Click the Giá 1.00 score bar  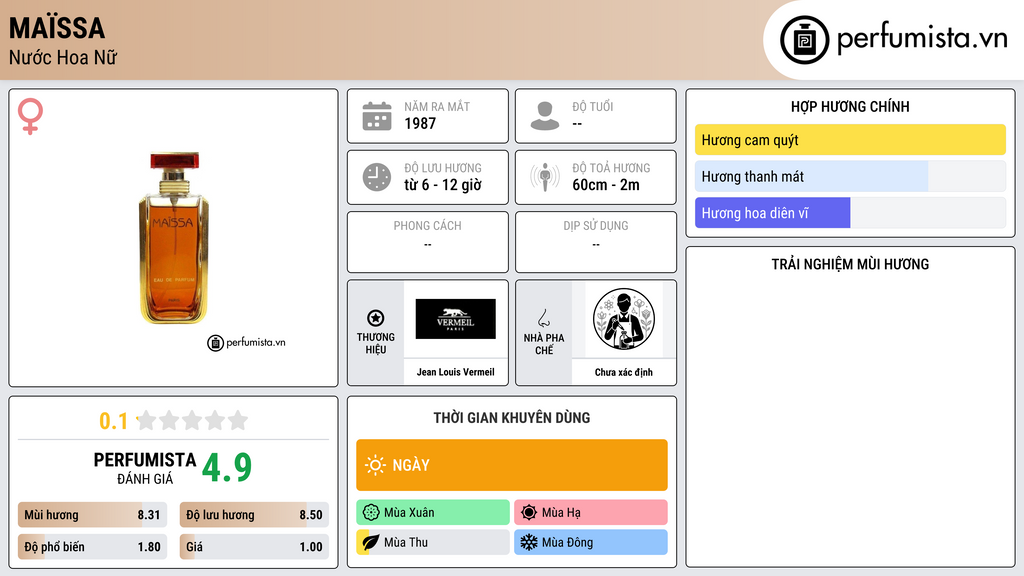254,547
